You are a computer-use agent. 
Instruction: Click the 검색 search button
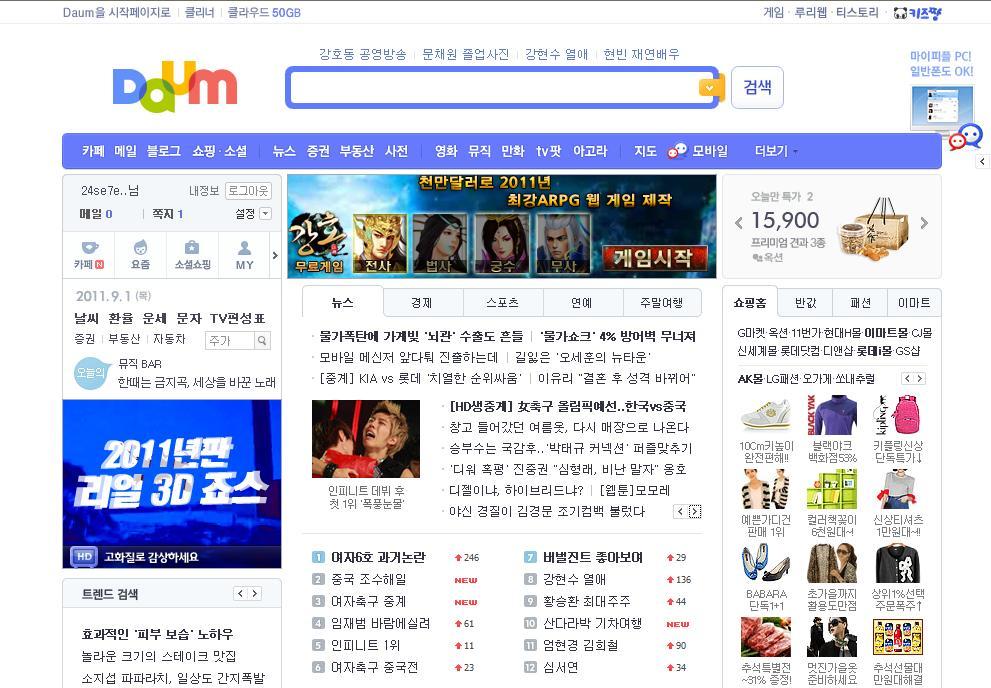[x=757, y=87]
